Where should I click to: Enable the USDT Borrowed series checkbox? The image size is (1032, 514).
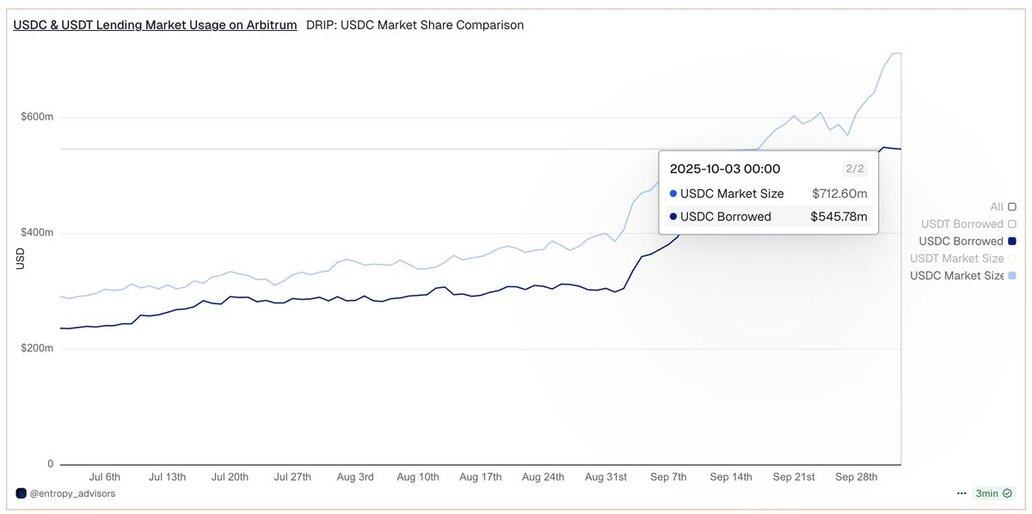coord(1012,224)
